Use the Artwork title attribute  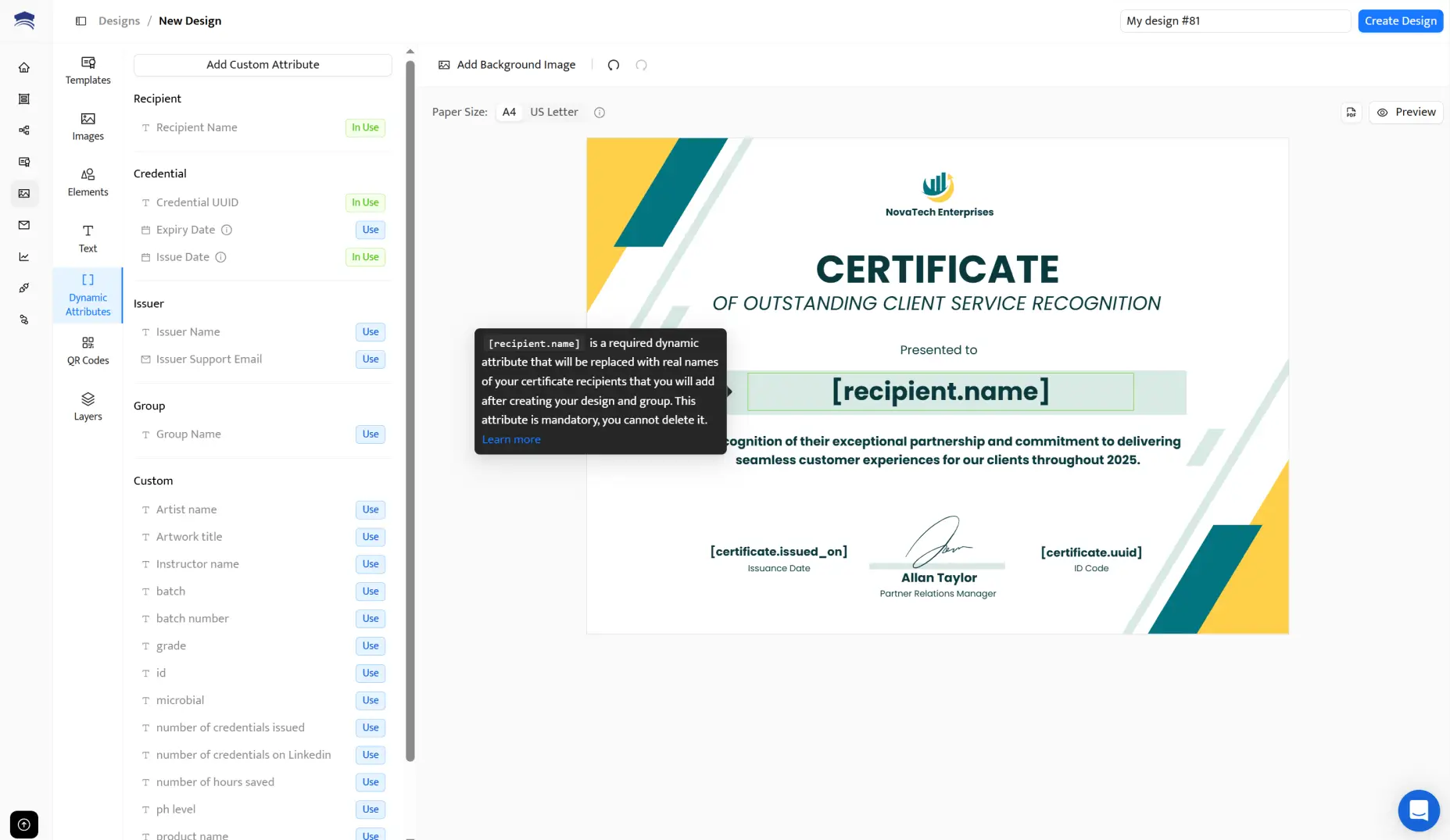coord(371,537)
